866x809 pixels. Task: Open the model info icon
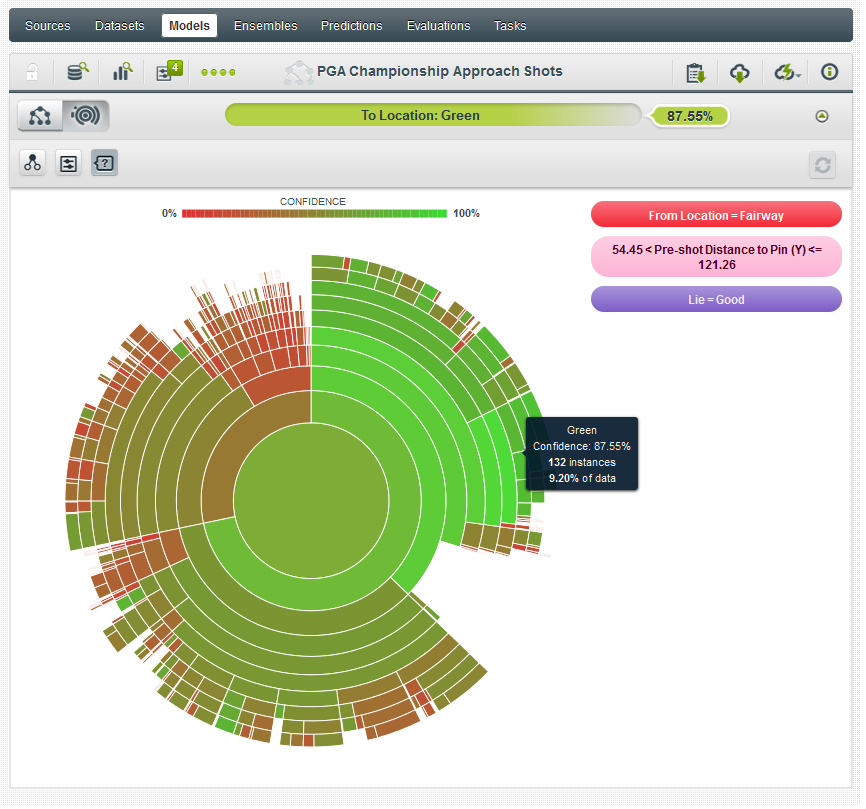click(x=829, y=72)
